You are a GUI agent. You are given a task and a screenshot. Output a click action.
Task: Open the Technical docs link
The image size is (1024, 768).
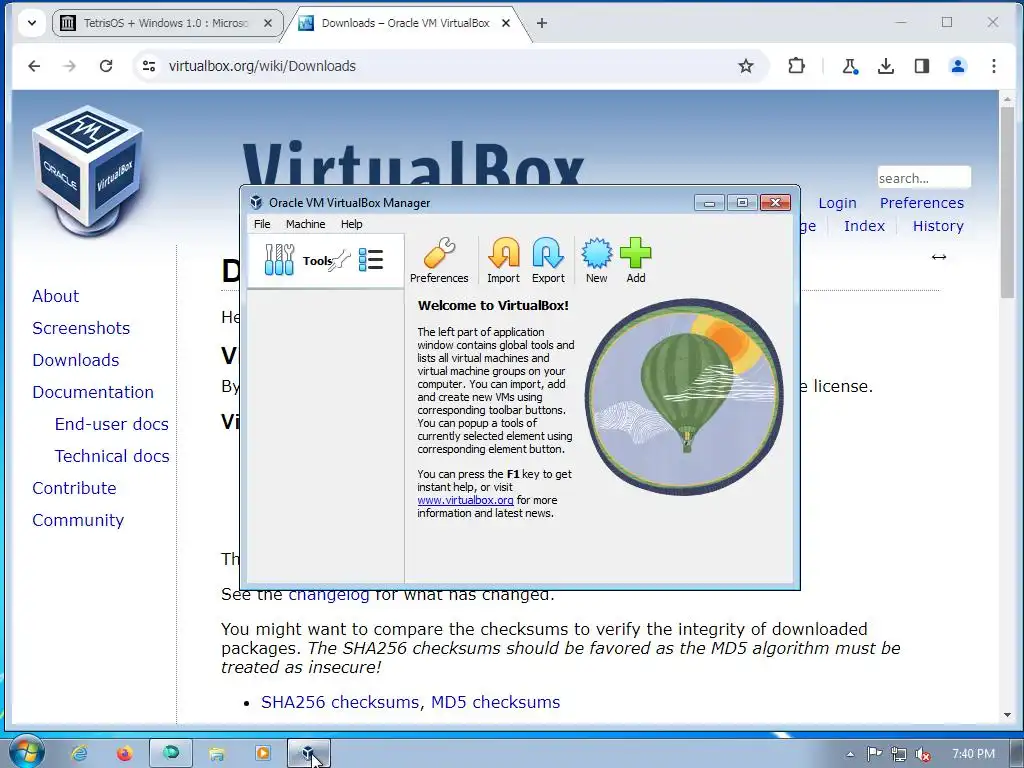112,456
